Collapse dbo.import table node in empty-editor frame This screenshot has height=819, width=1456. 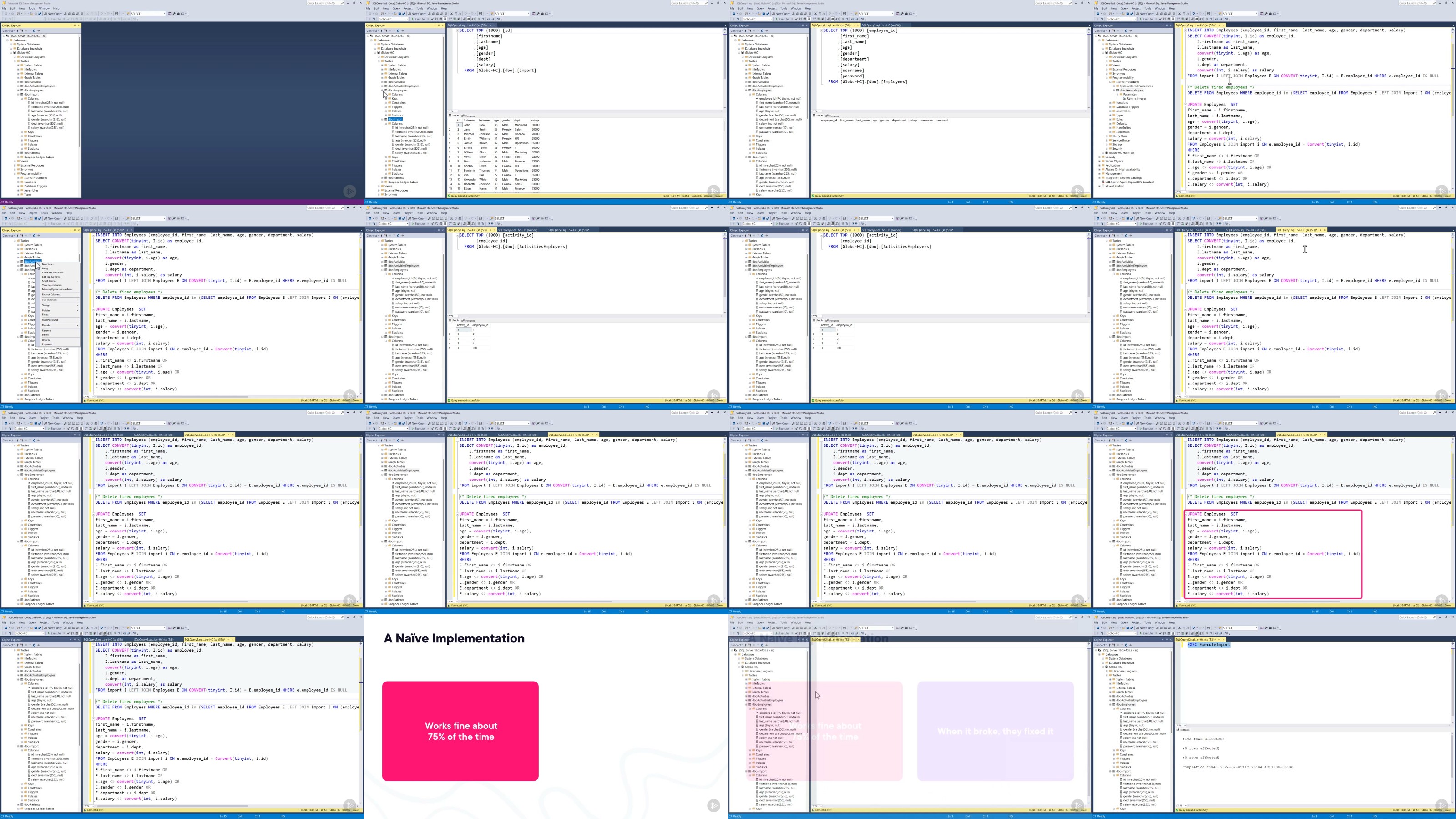19,94
